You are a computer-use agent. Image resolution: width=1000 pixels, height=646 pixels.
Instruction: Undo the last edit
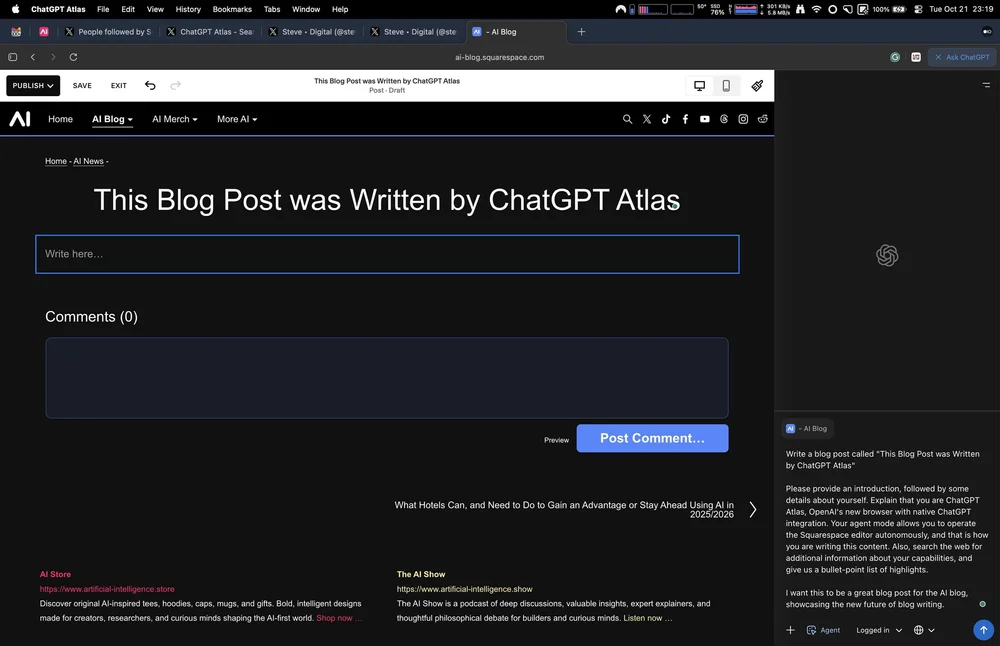coord(150,85)
